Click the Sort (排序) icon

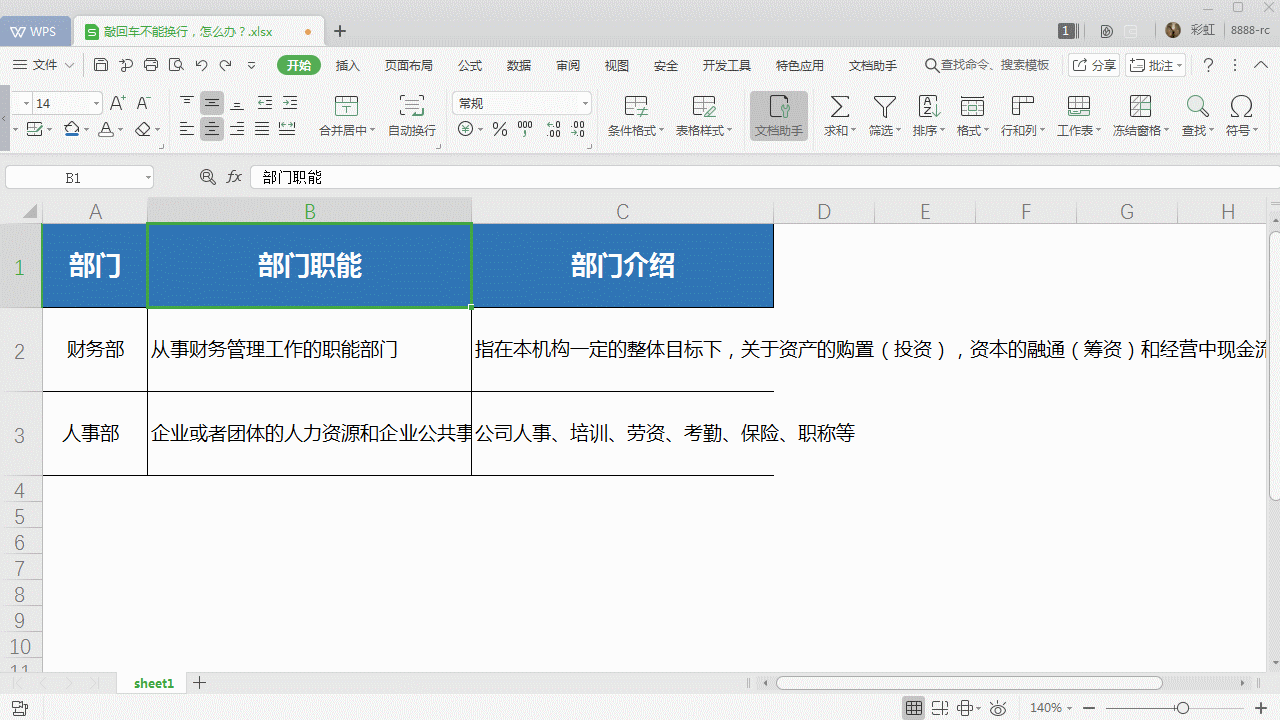click(x=928, y=116)
